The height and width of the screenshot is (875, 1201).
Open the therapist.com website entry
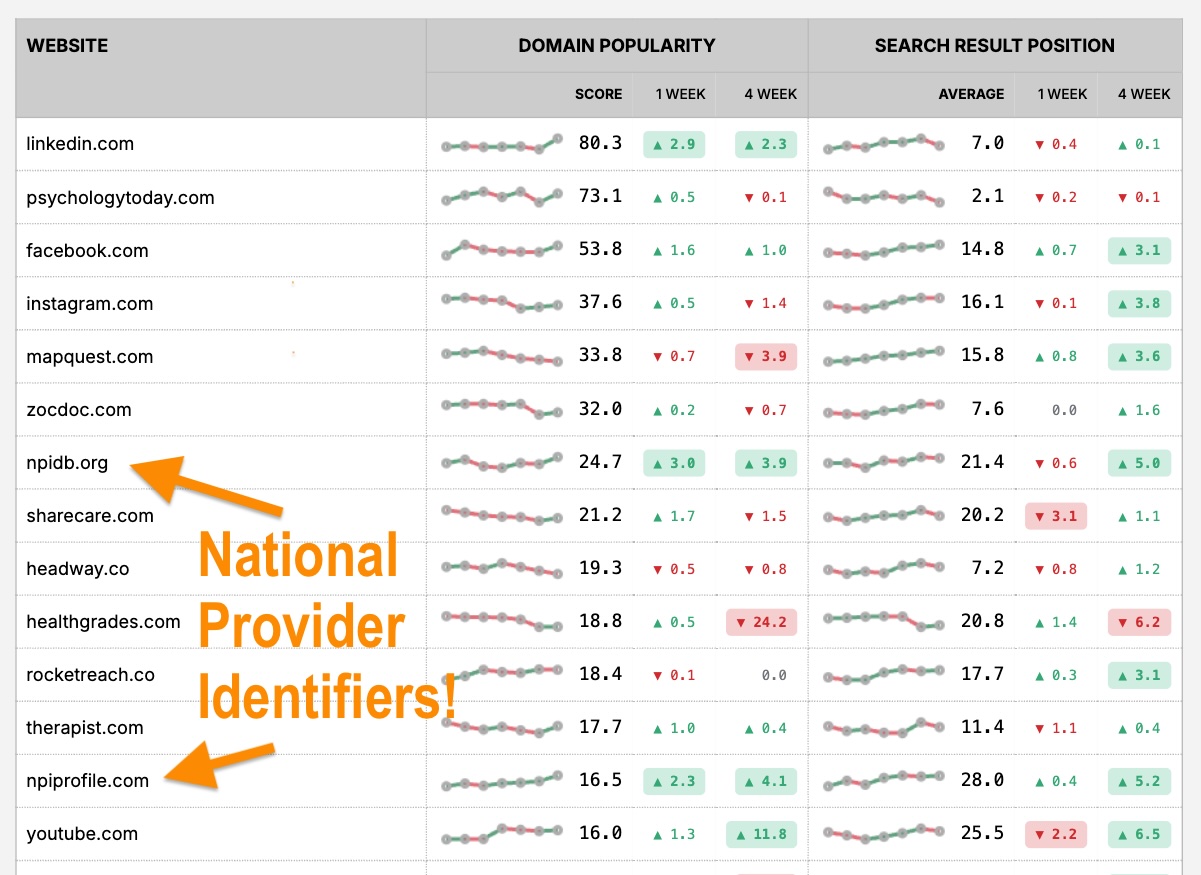coord(85,728)
